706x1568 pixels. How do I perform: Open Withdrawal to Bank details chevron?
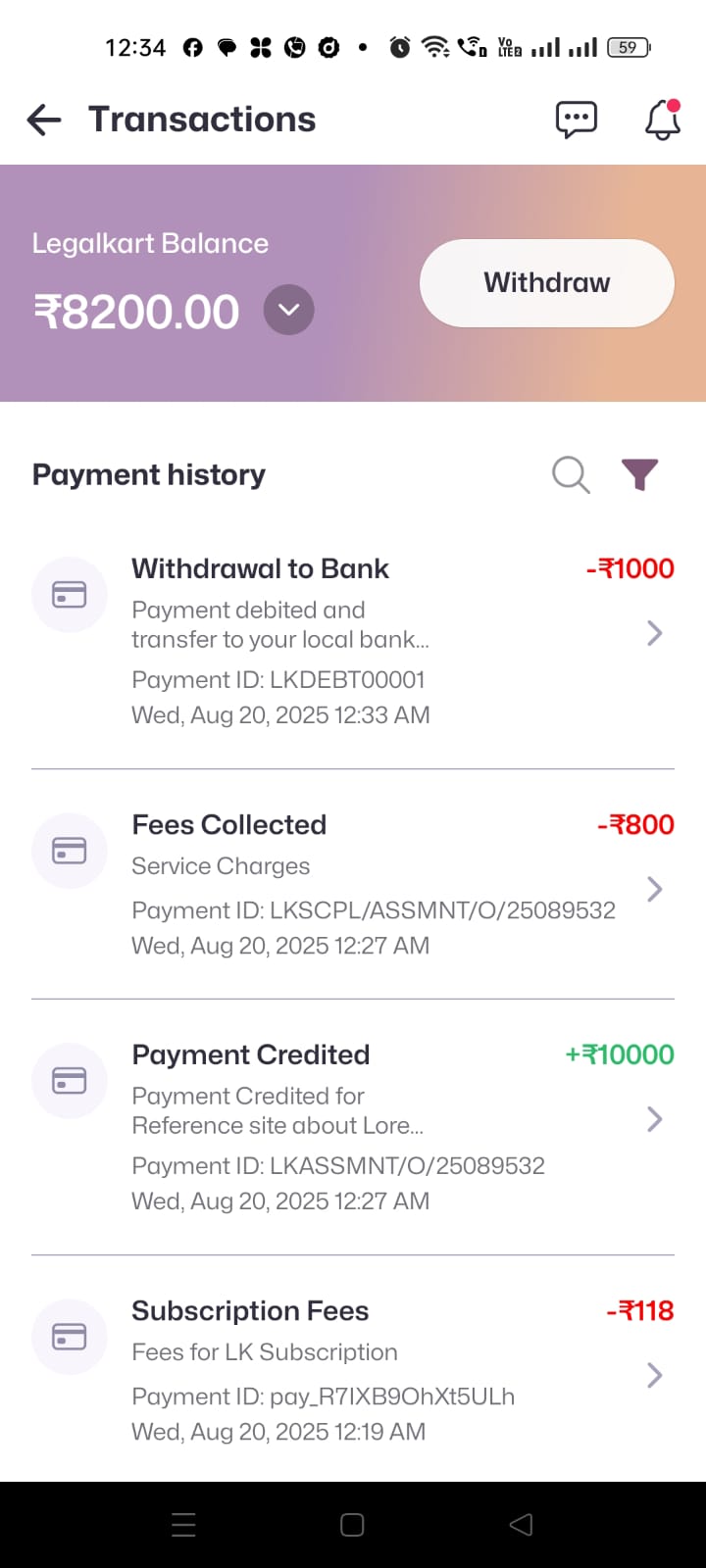(x=655, y=633)
